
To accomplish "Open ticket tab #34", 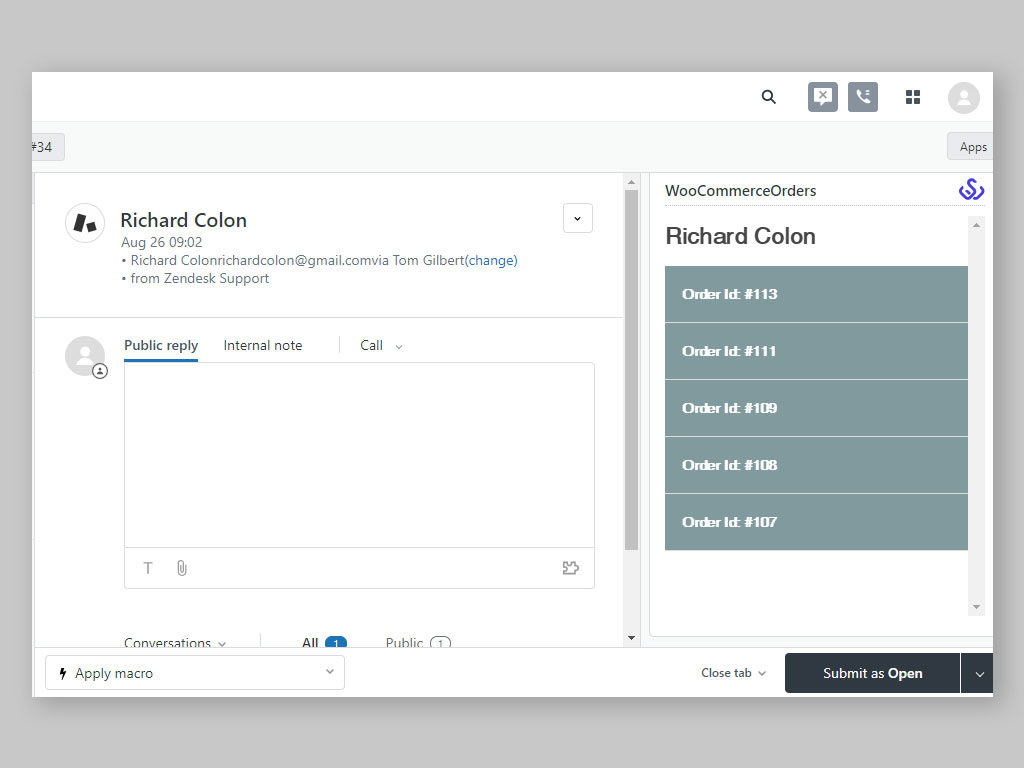I will (42, 146).
